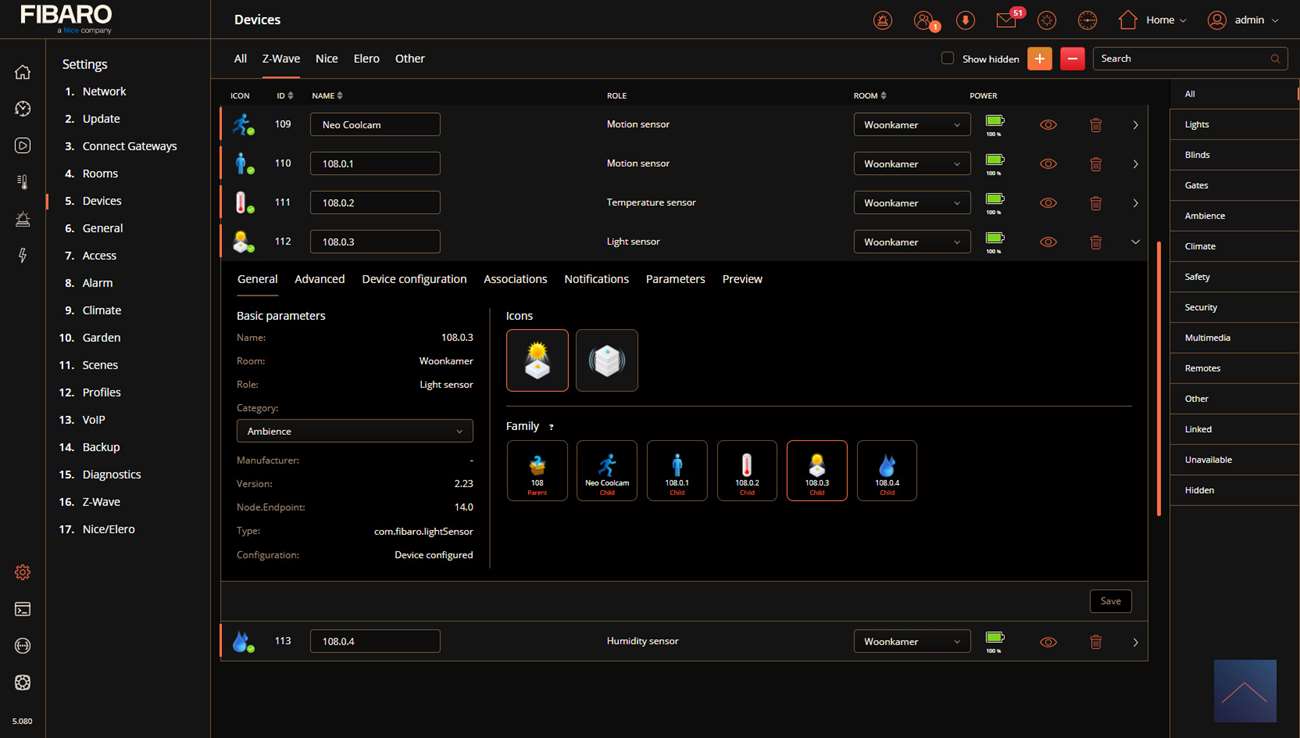The width and height of the screenshot is (1300, 738).
Task: Select the second light sensor icon option
Action: click(x=606, y=360)
